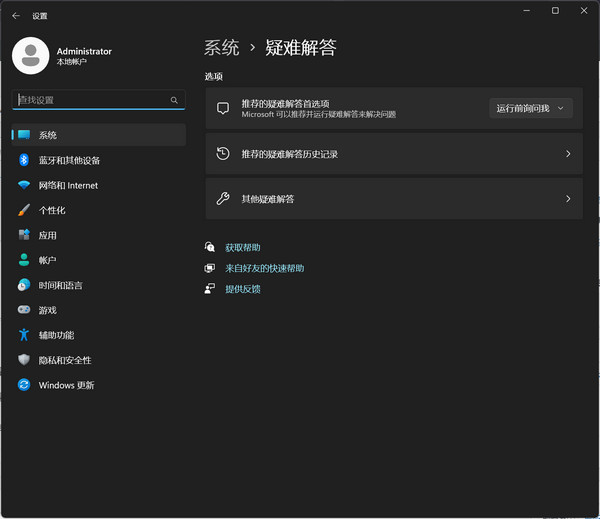Click the Bluetooth and devices icon
600x519 pixels.
pos(24,160)
